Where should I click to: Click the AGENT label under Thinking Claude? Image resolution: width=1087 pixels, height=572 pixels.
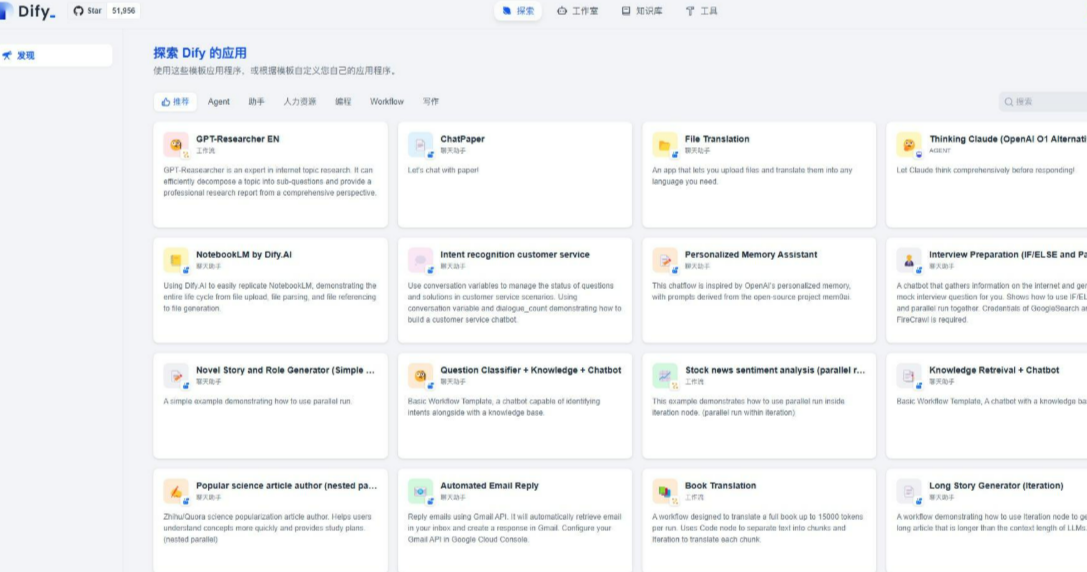point(940,150)
